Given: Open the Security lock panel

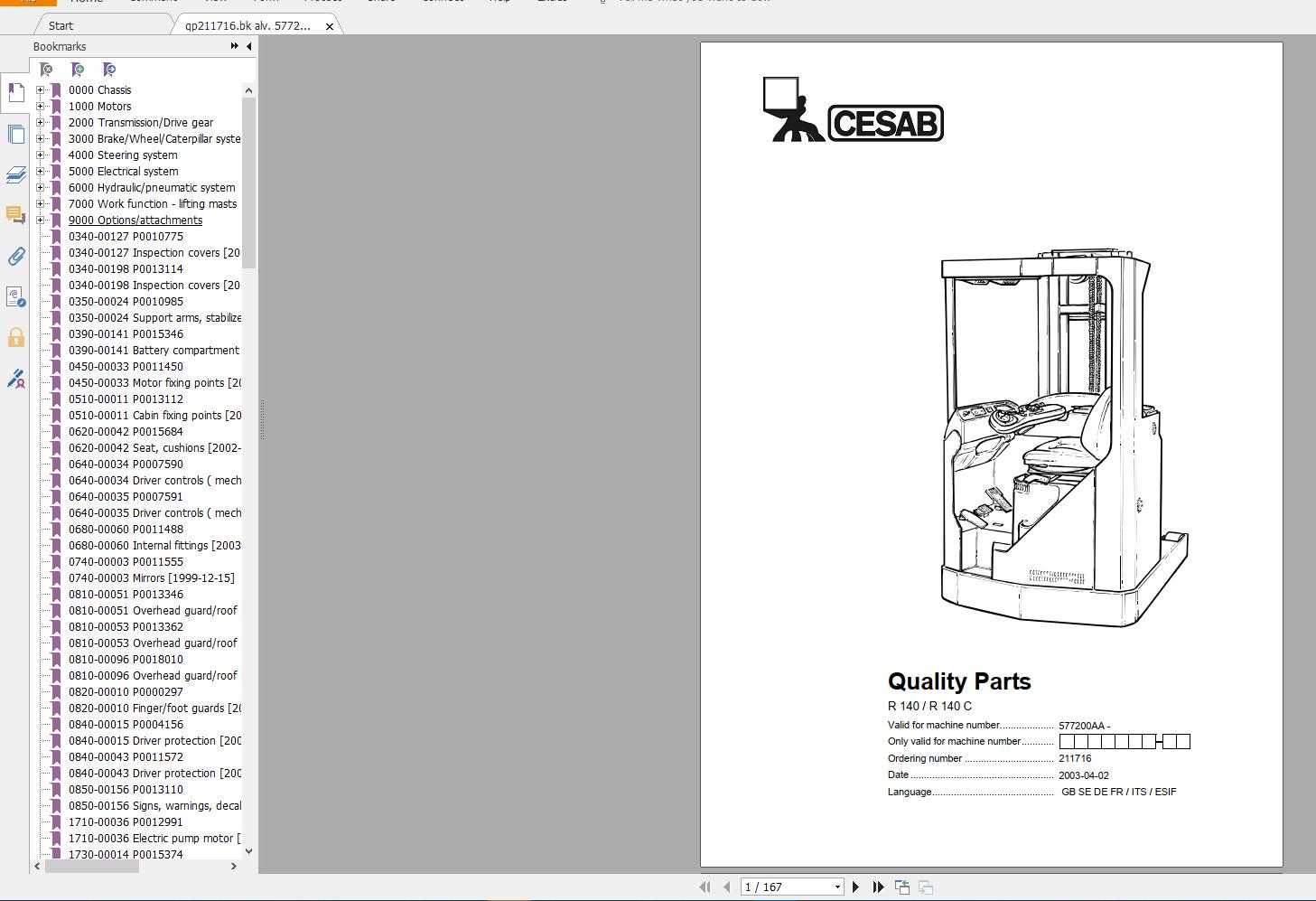Looking at the screenshot, I should point(15,338).
